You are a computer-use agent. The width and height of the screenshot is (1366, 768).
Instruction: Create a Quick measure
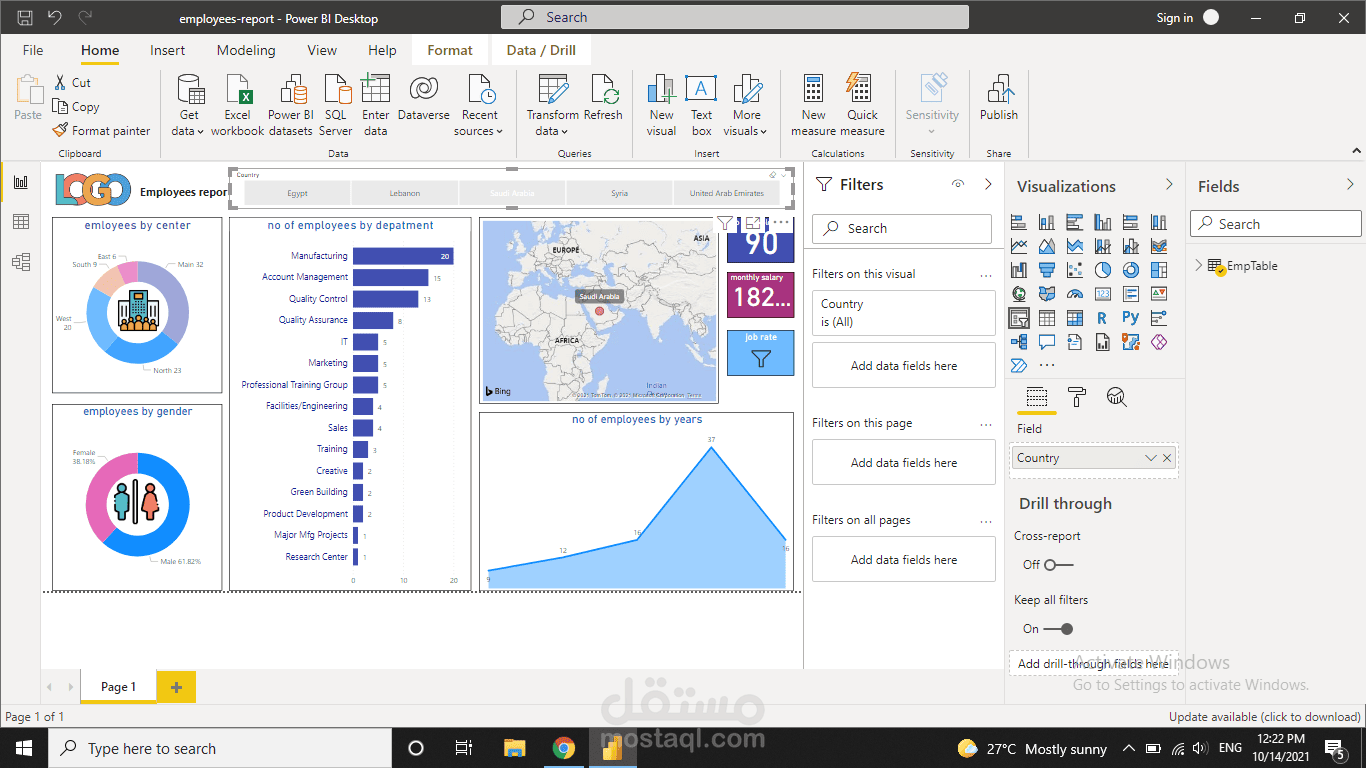tap(862, 105)
